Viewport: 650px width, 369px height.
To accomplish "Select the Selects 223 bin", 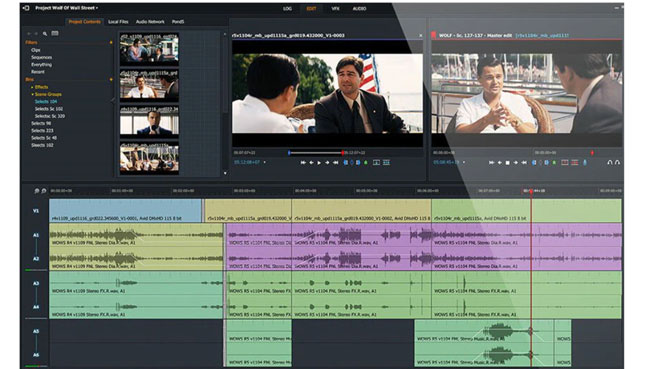I will (x=42, y=131).
